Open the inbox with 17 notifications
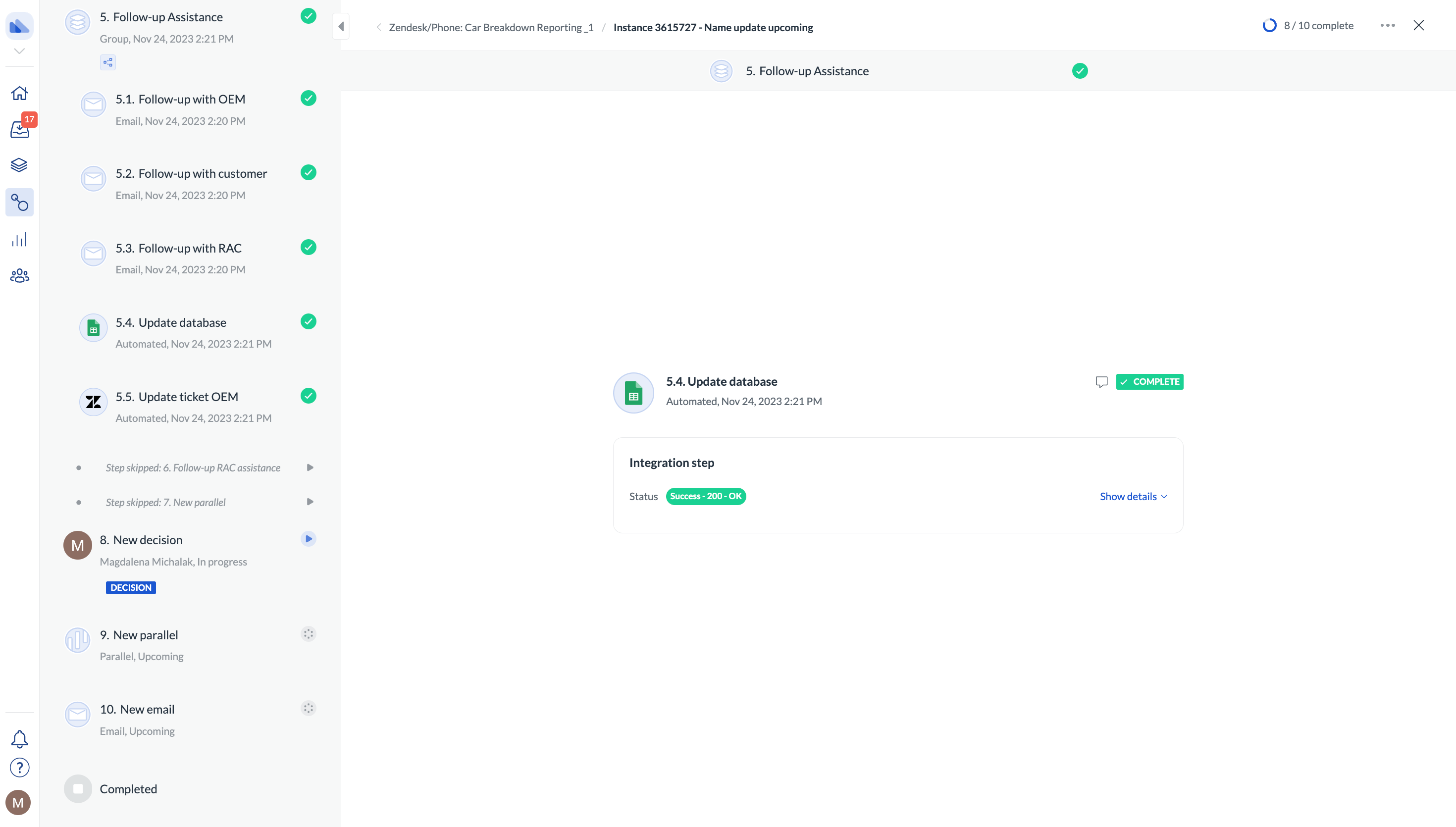 coord(20,130)
